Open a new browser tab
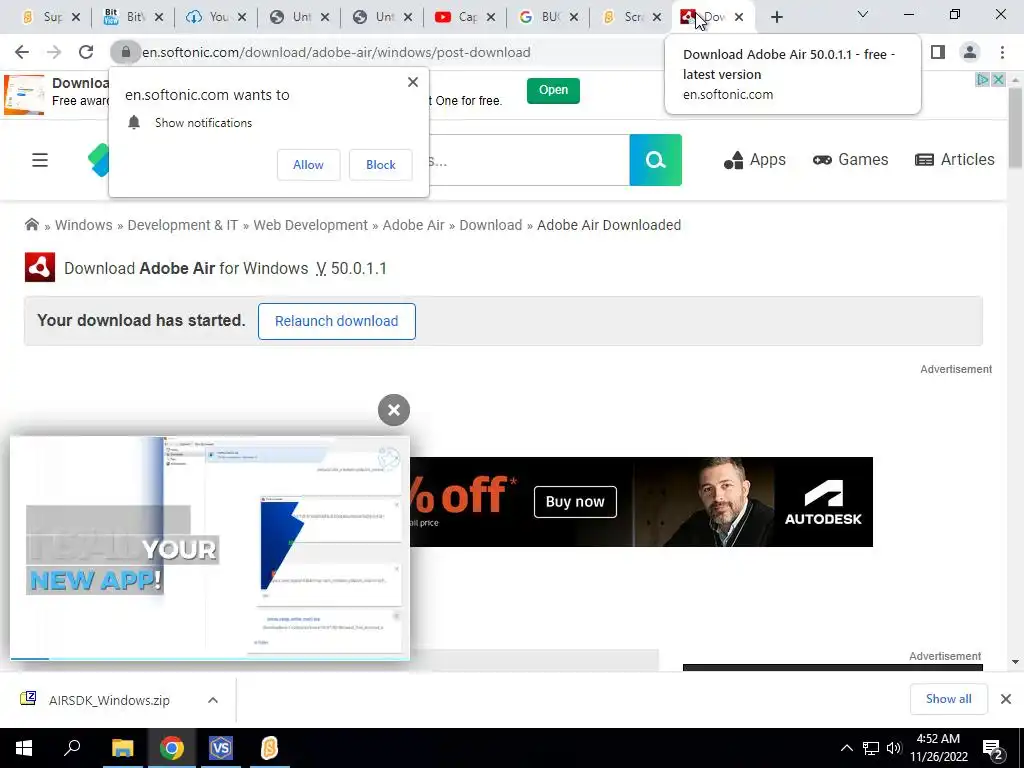 click(x=776, y=17)
